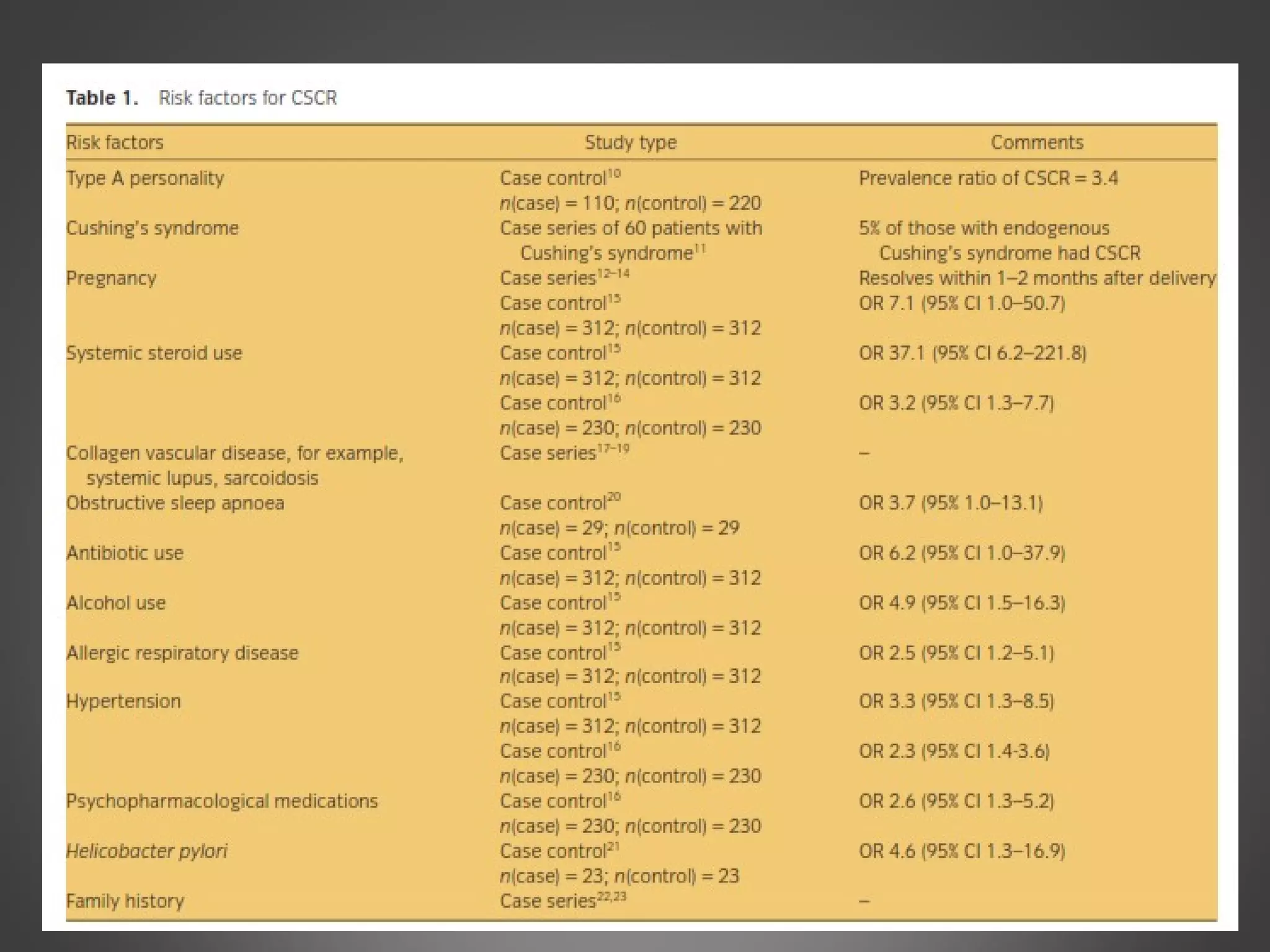Select the 'Alcohol use' row label
The image size is (1270, 952).
pos(116,603)
